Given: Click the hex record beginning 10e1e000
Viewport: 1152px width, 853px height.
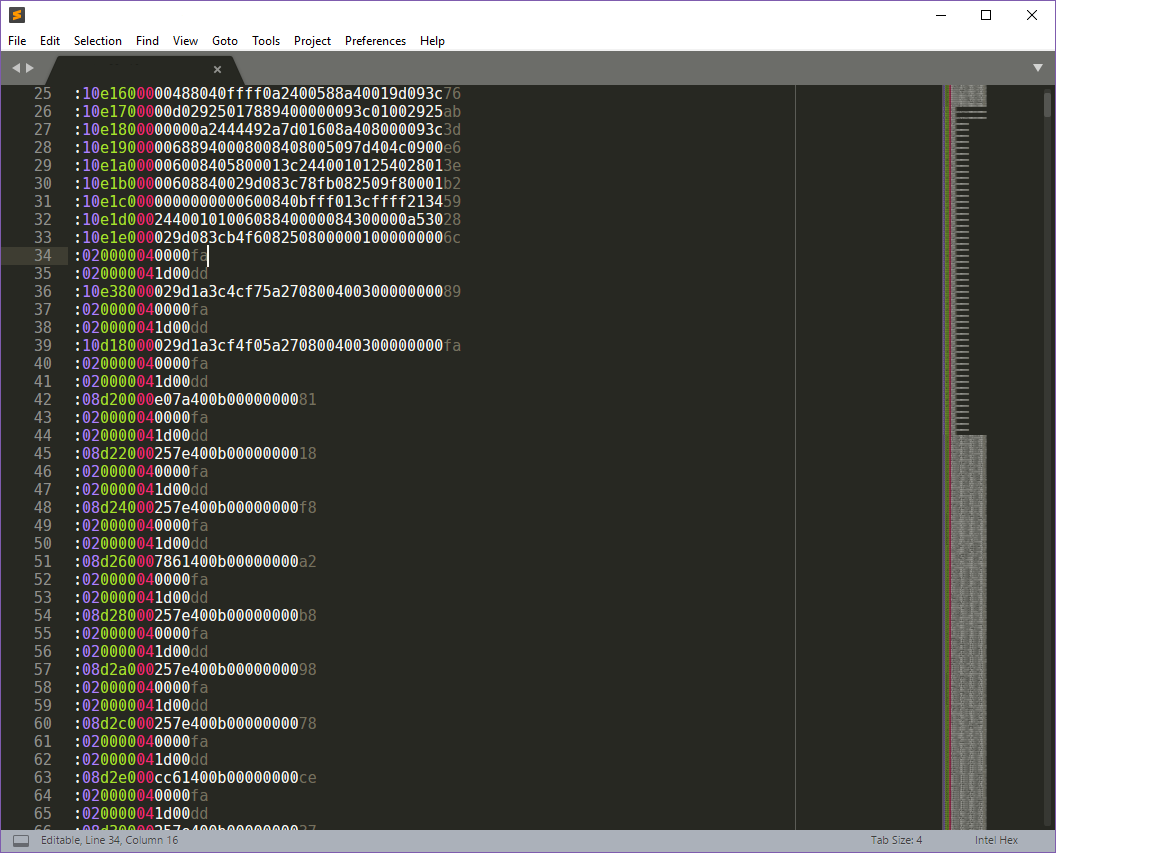Looking at the screenshot, I should 267,238.
